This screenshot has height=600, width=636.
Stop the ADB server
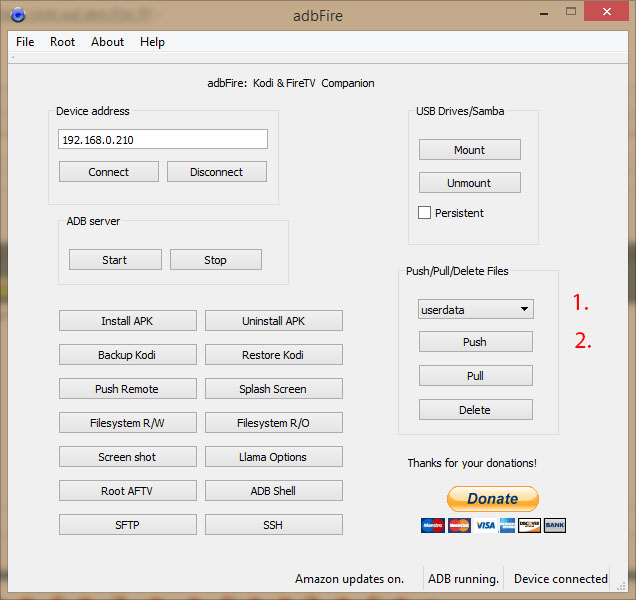[216, 260]
